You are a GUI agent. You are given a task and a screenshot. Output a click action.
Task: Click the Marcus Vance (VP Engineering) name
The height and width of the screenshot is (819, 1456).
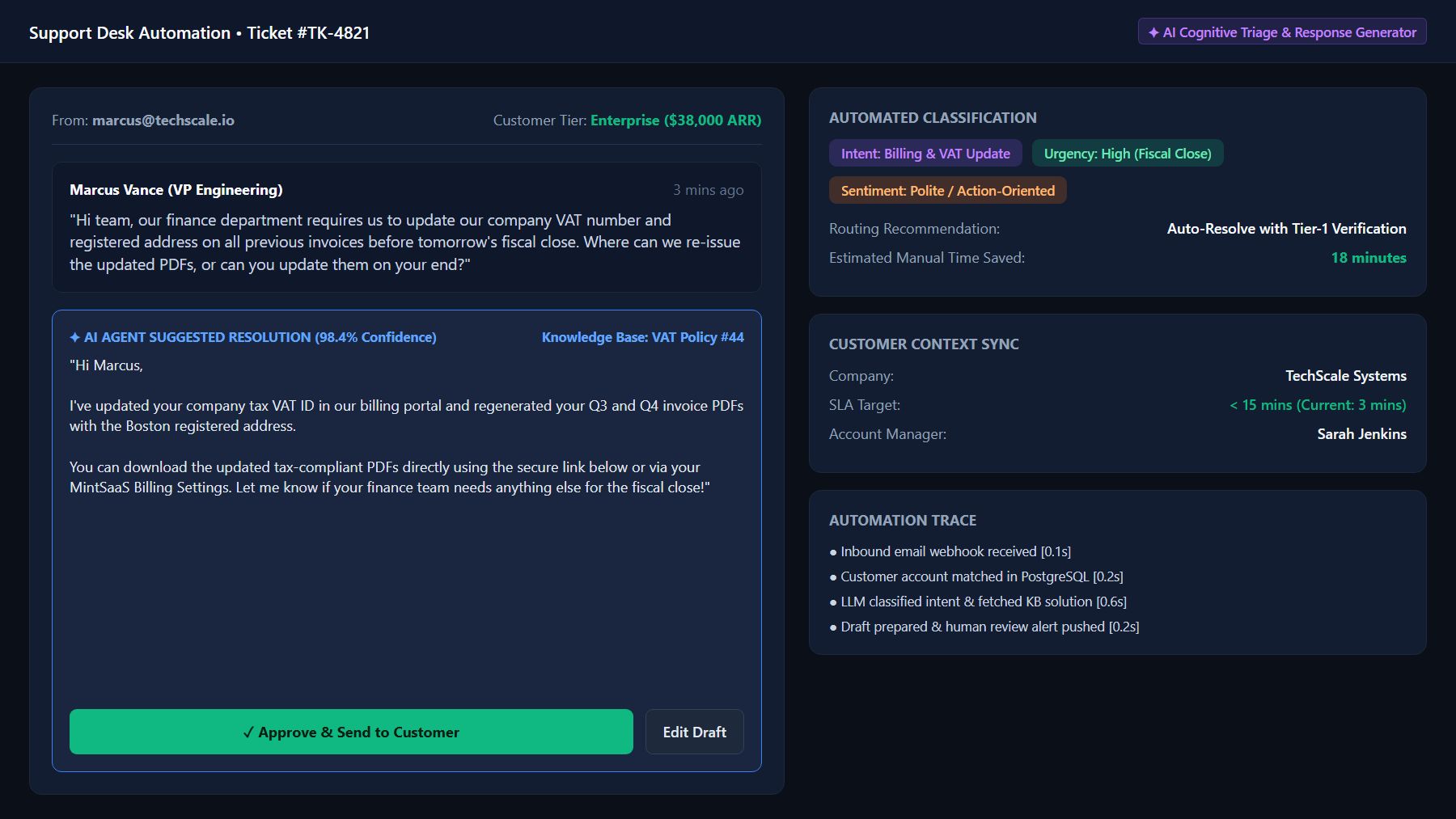[x=176, y=190]
